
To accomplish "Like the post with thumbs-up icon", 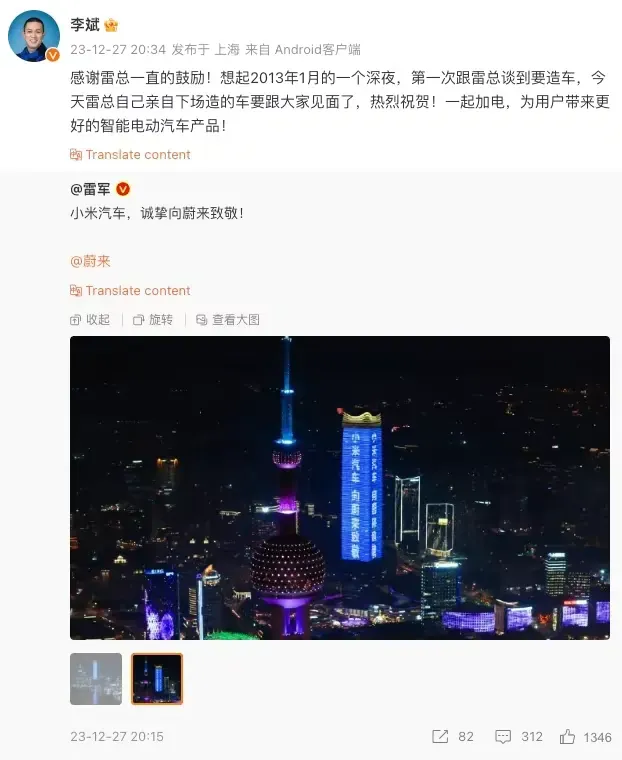I will 567,737.
